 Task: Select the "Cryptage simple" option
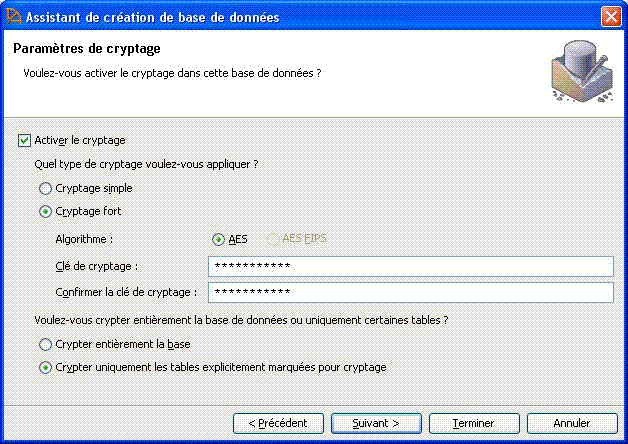coord(44,188)
